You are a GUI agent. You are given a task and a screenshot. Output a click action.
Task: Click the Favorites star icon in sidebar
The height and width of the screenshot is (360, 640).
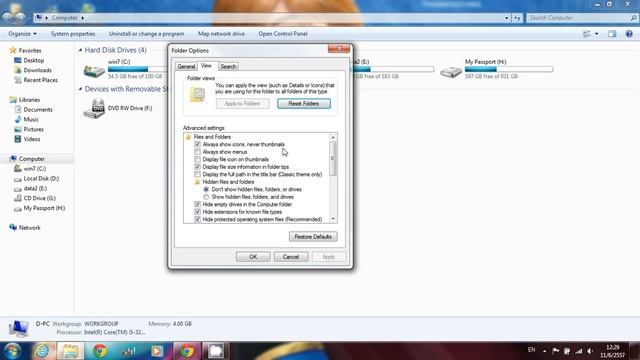click(x=13, y=50)
